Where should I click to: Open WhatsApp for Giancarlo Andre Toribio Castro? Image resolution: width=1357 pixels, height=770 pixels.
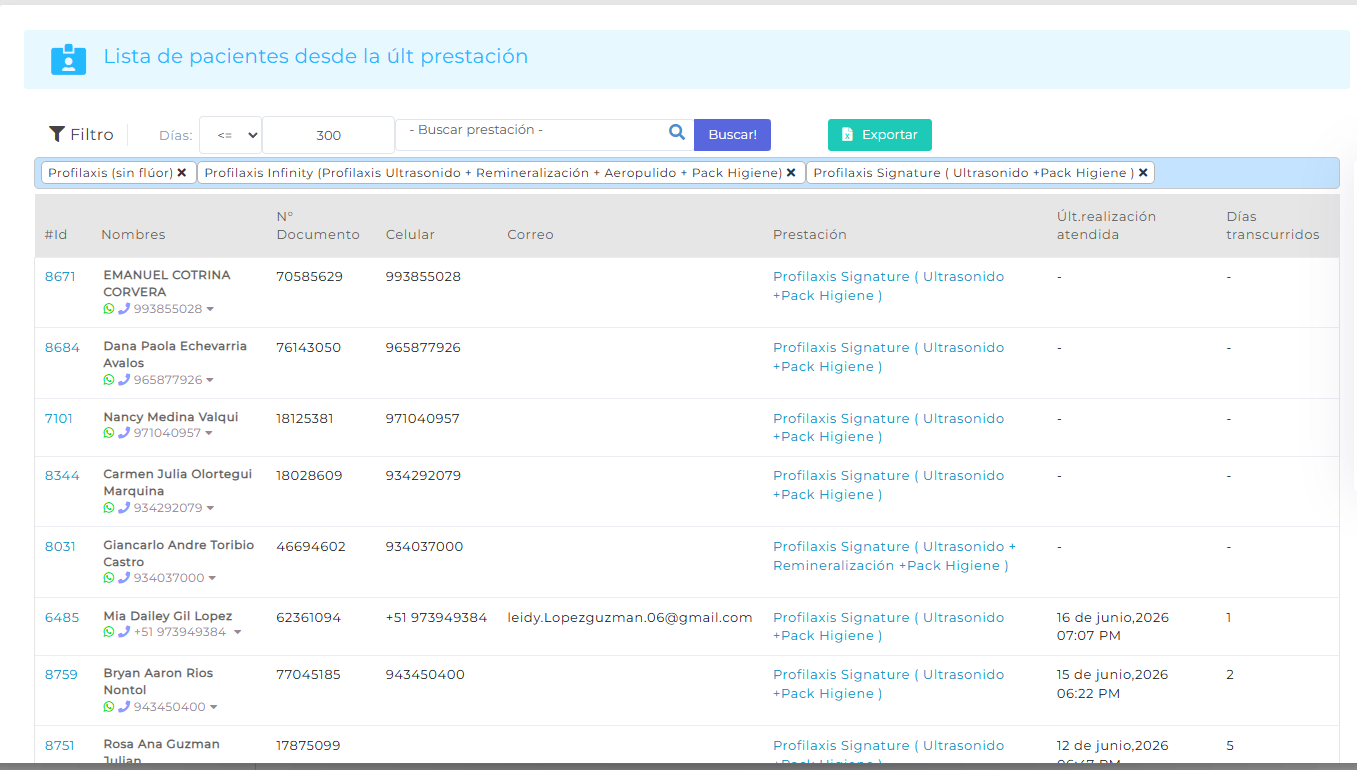109,578
